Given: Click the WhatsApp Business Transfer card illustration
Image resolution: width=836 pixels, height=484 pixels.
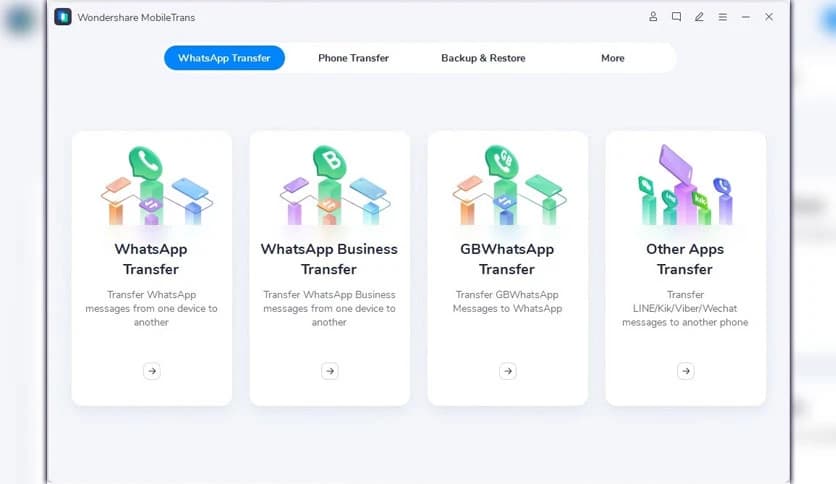Looking at the screenshot, I should (x=334, y=185).
